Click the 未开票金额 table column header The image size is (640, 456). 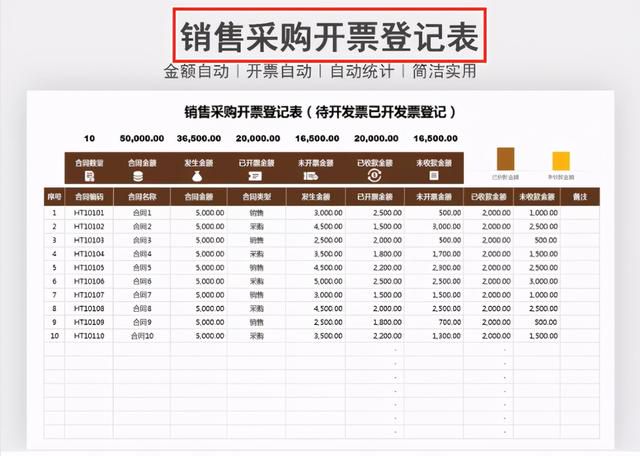[434, 197]
